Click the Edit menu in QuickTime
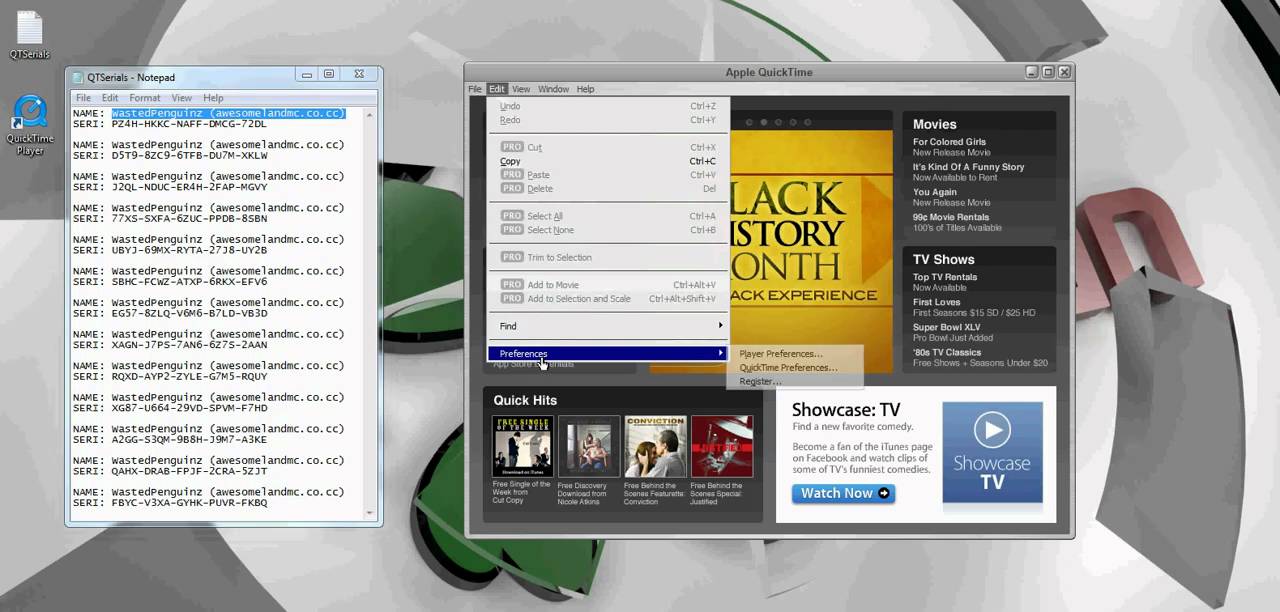 (497, 89)
